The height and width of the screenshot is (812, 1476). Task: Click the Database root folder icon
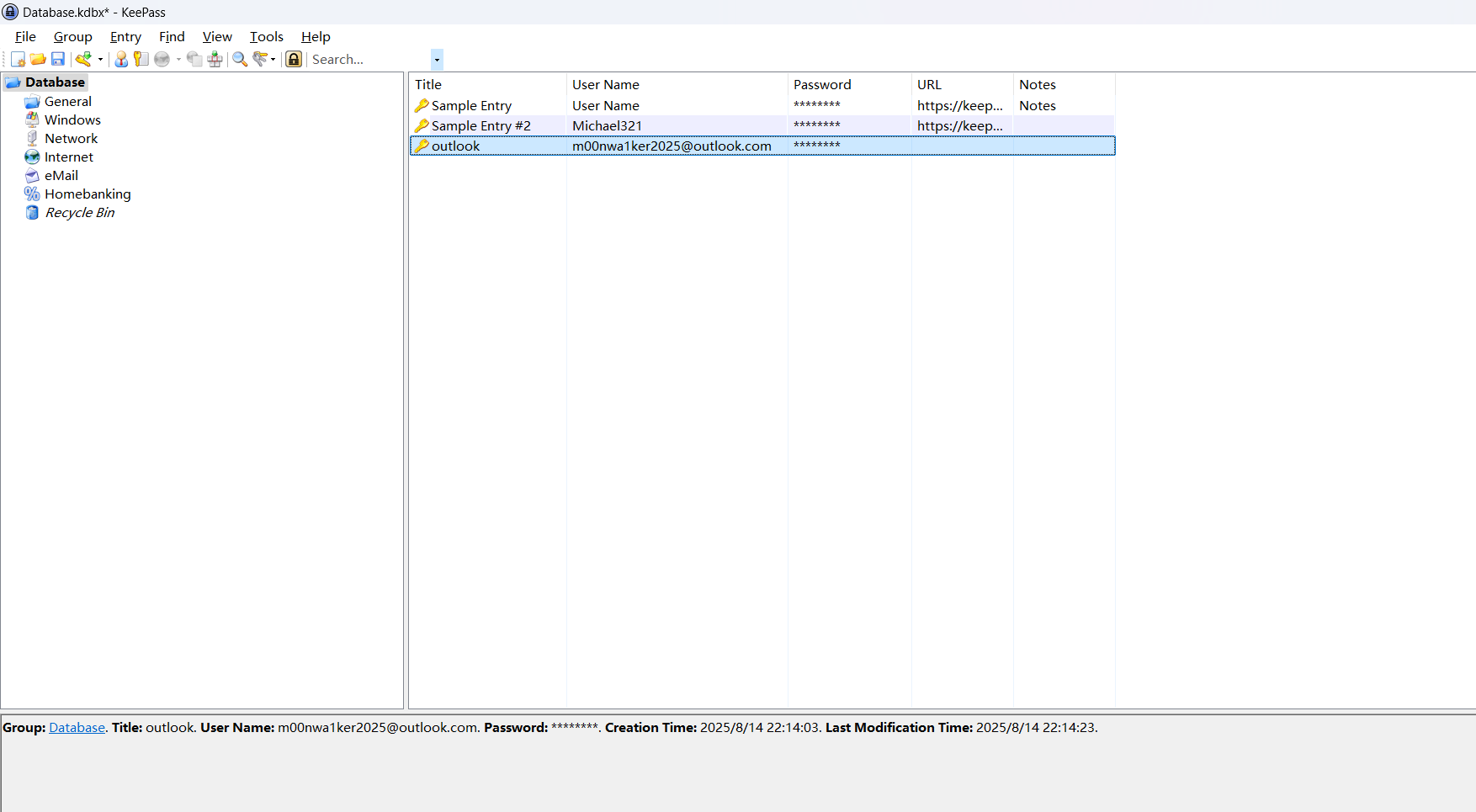click(x=13, y=82)
